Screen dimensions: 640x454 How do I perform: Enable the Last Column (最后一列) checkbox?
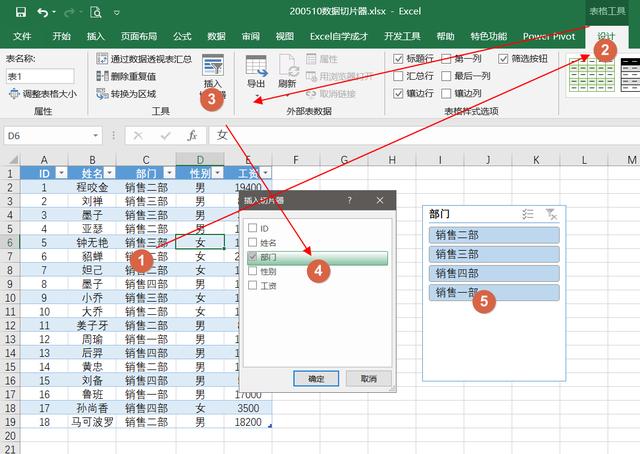446,76
